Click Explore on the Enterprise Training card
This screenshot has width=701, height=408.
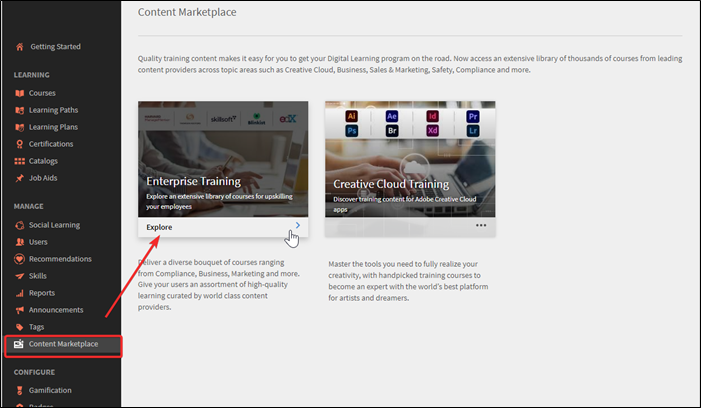click(159, 227)
